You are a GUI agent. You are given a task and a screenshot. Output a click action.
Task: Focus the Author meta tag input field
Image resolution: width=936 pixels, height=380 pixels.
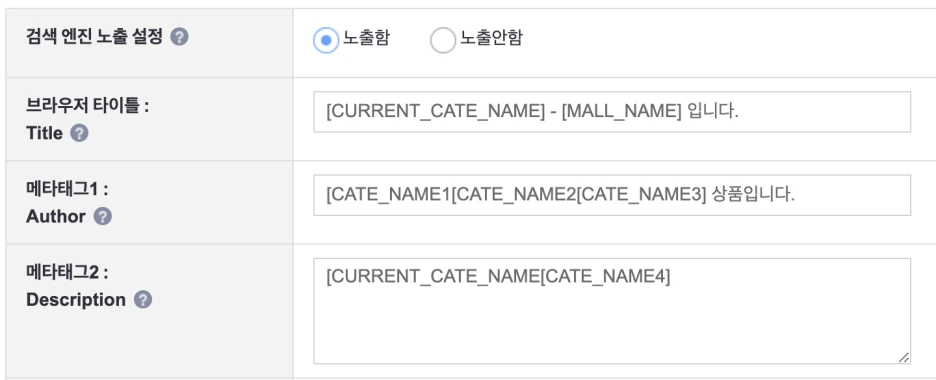612,195
